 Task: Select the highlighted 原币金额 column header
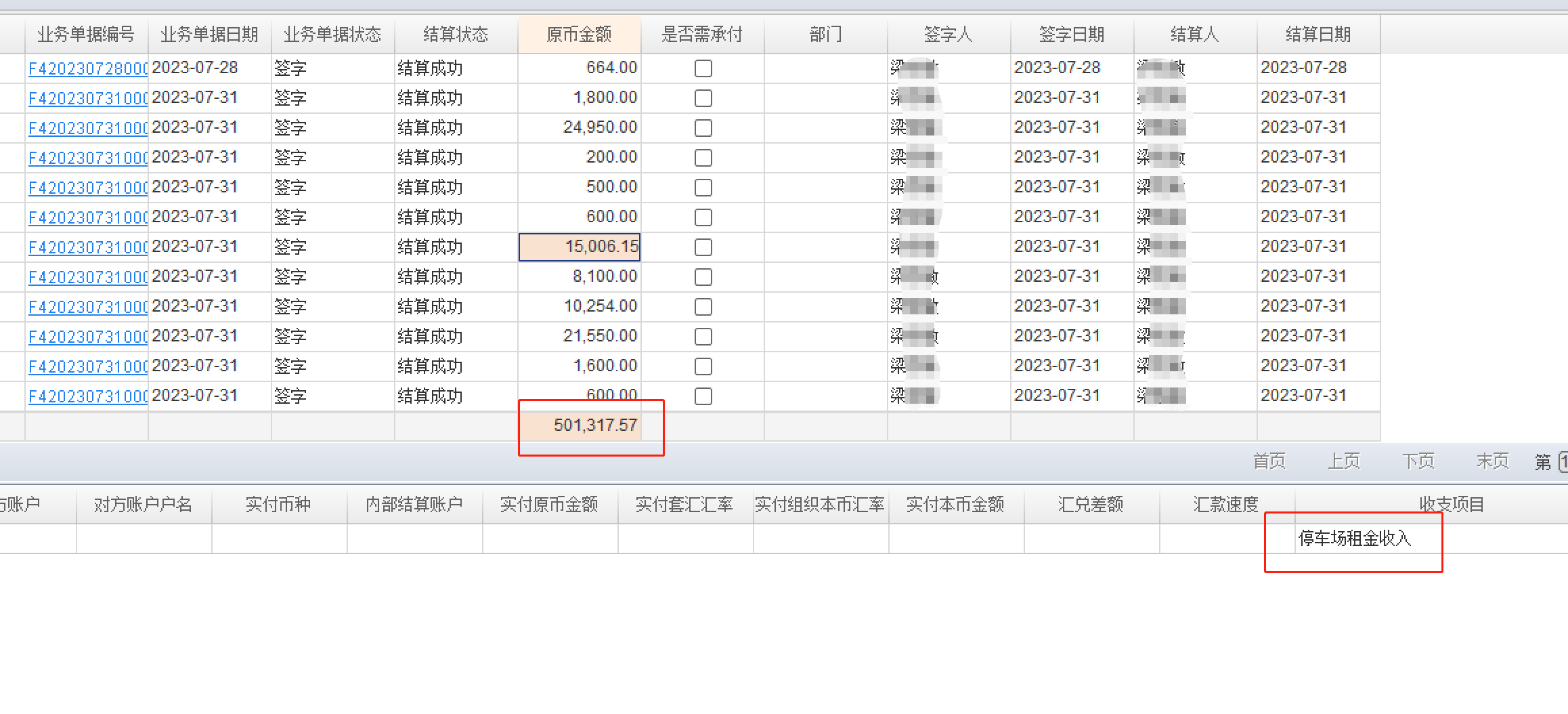[580, 35]
